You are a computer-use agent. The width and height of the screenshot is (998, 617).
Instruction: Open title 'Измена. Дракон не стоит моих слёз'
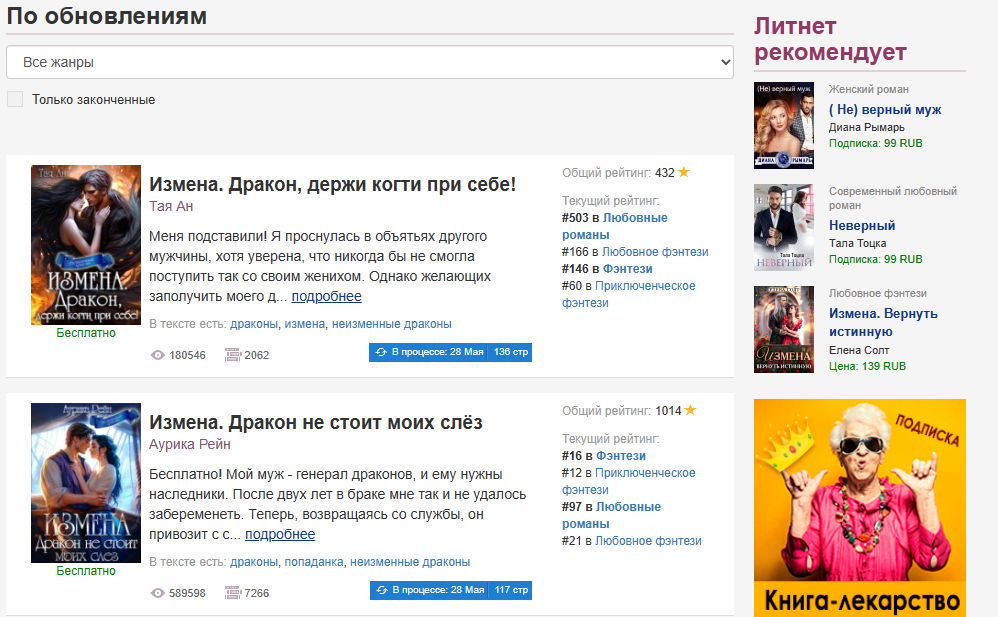coord(315,422)
